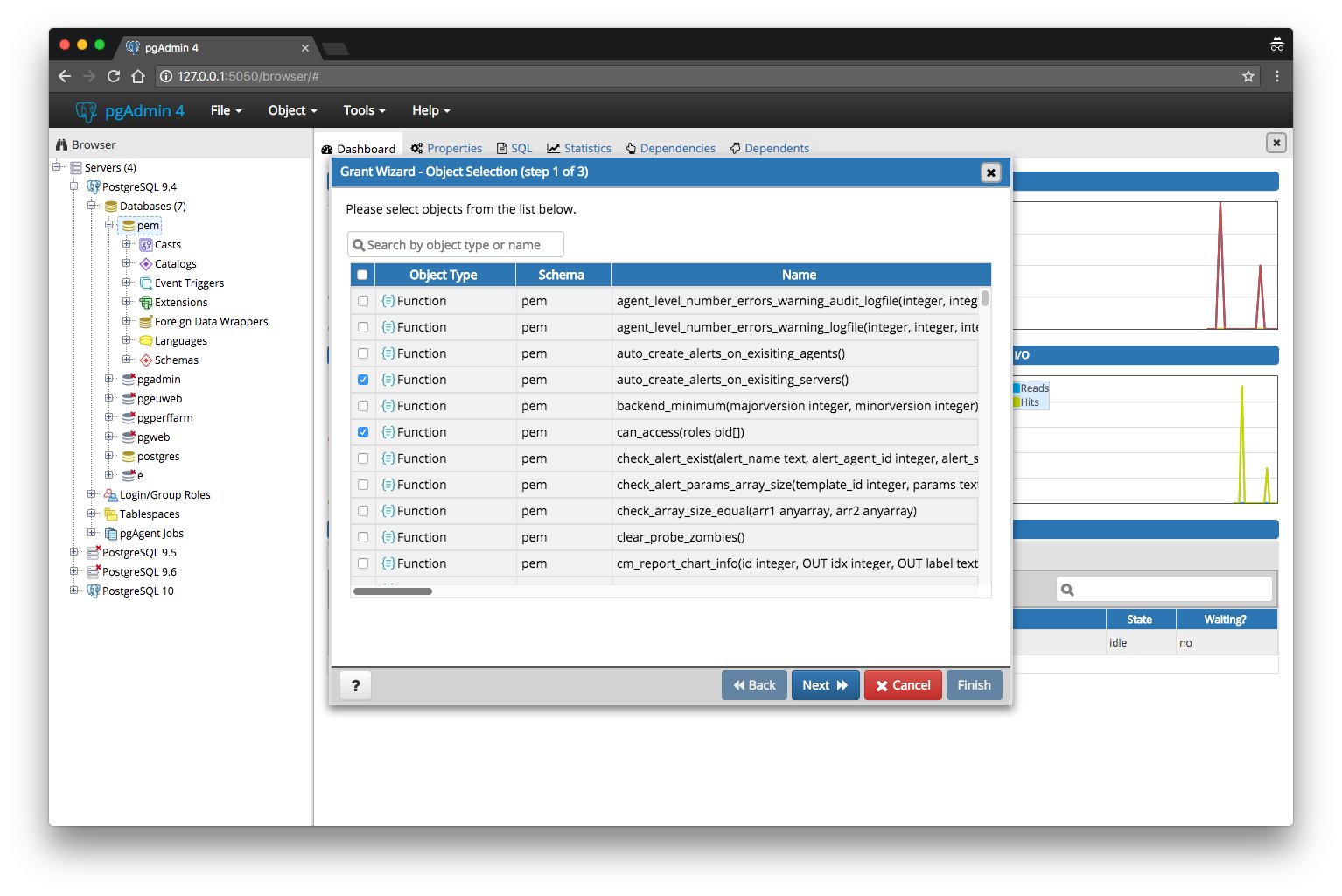The width and height of the screenshot is (1342, 896).
Task: Click the PostgreSQL 9.5 disconnected server icon
Action: click(x=94, y=553)
